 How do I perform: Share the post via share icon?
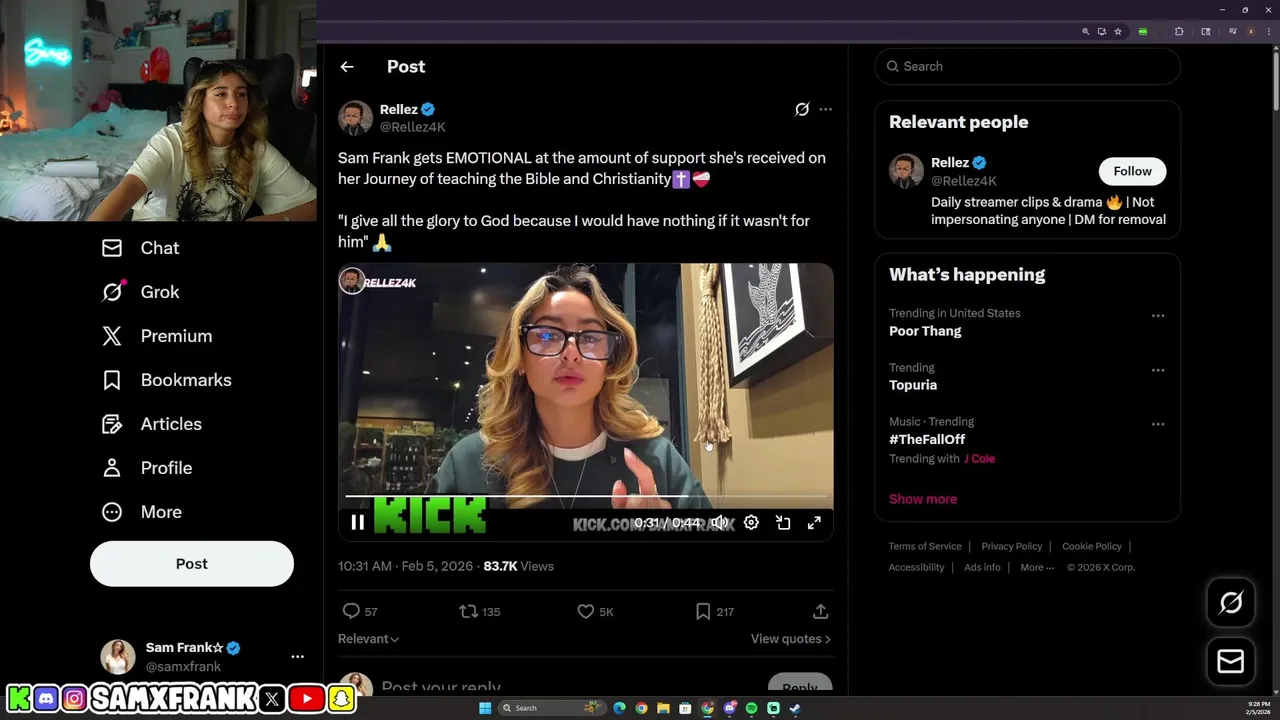(820, 611)
